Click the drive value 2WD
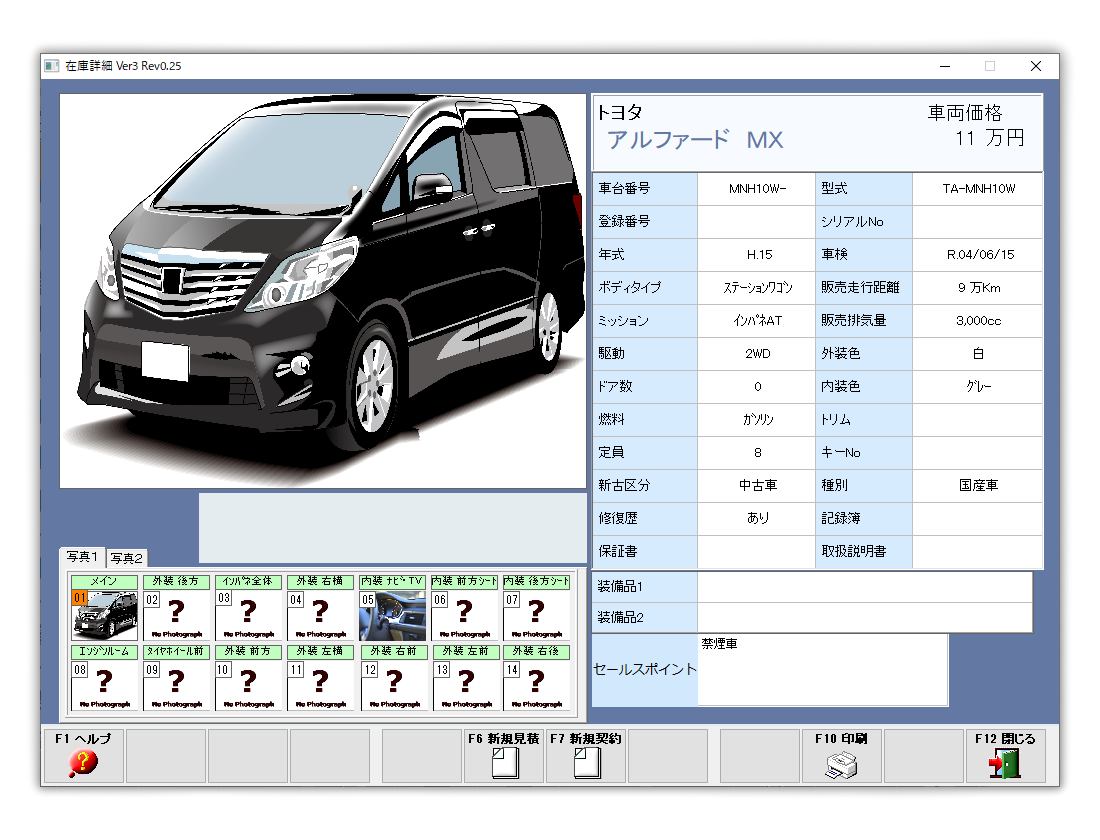 tap(757, 354)
